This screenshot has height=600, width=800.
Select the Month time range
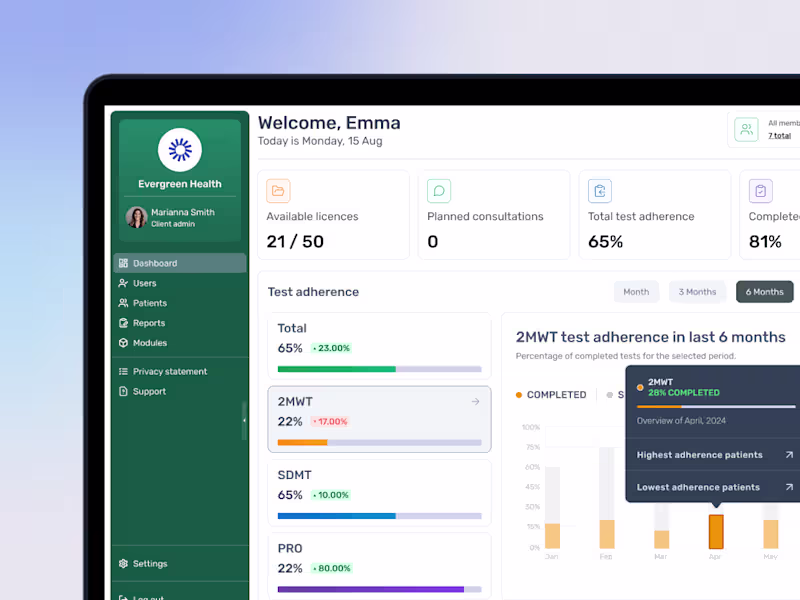coord(636,292)
